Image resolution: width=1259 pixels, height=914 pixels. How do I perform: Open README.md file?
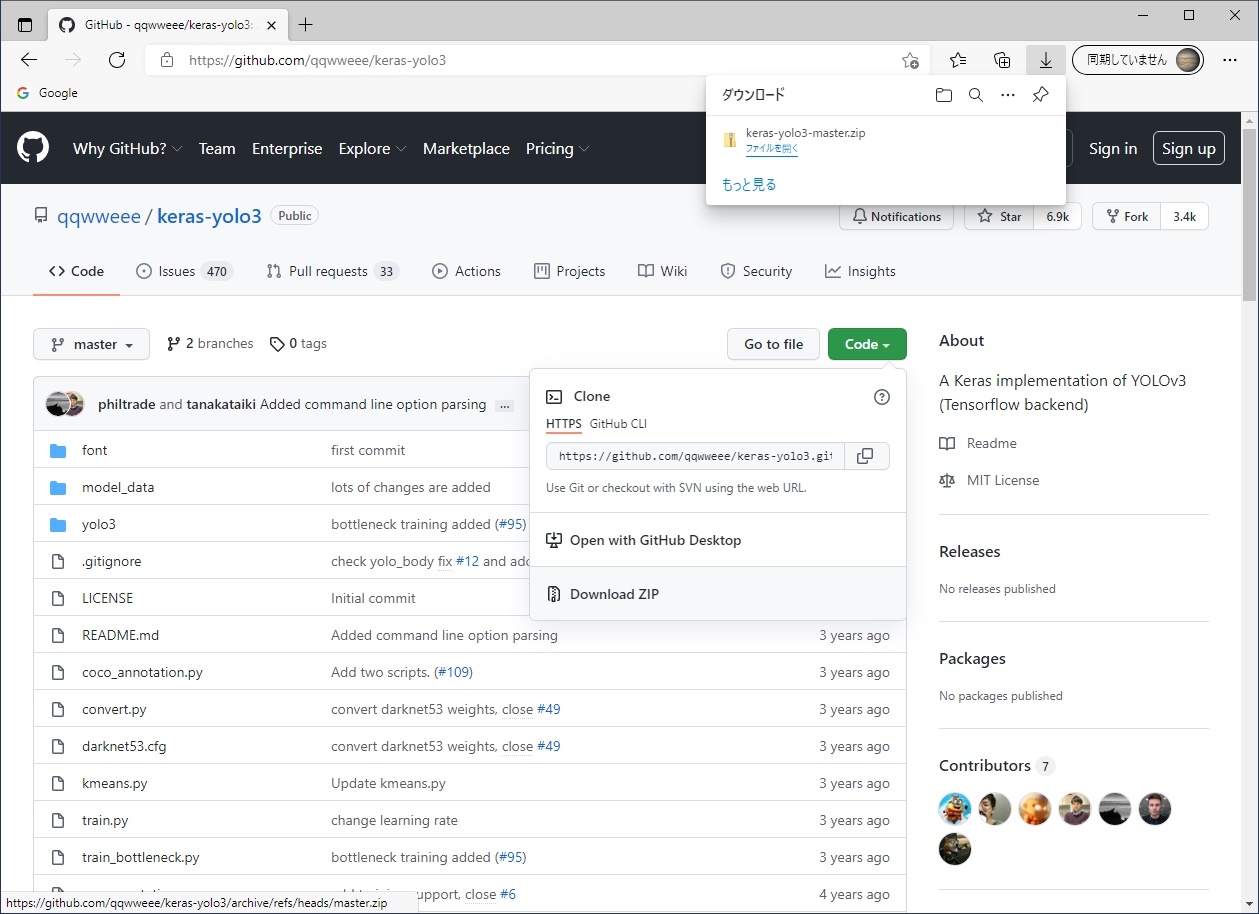[120, 635]
